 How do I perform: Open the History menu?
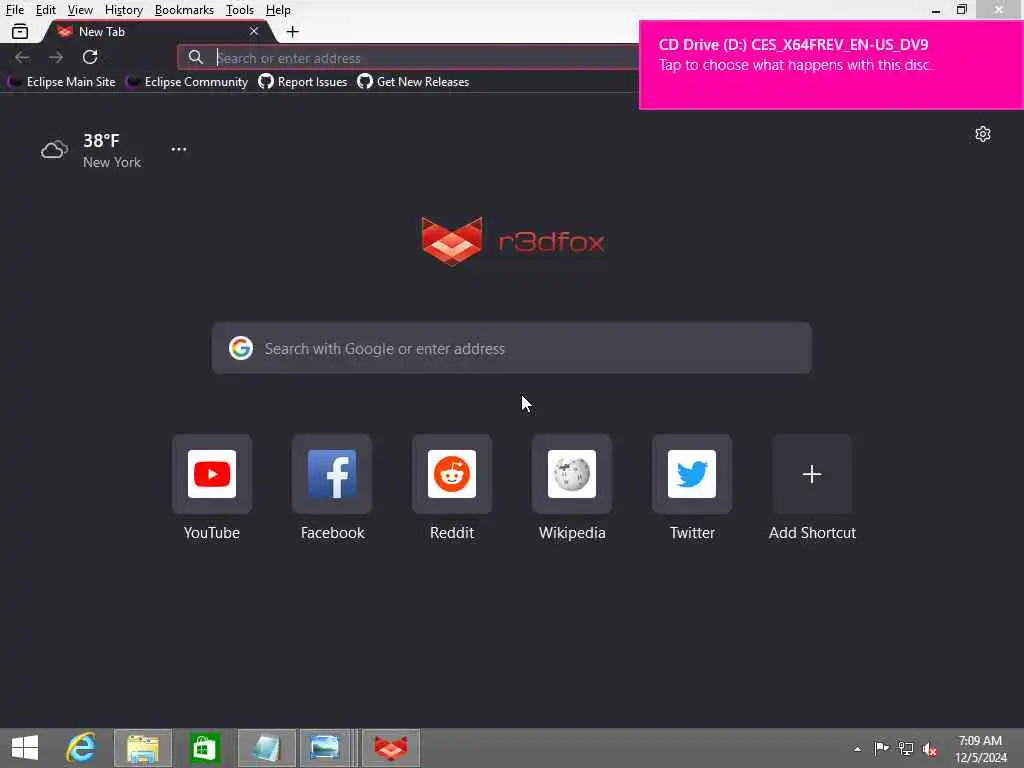pyautogui.click(x=123, y=10)
